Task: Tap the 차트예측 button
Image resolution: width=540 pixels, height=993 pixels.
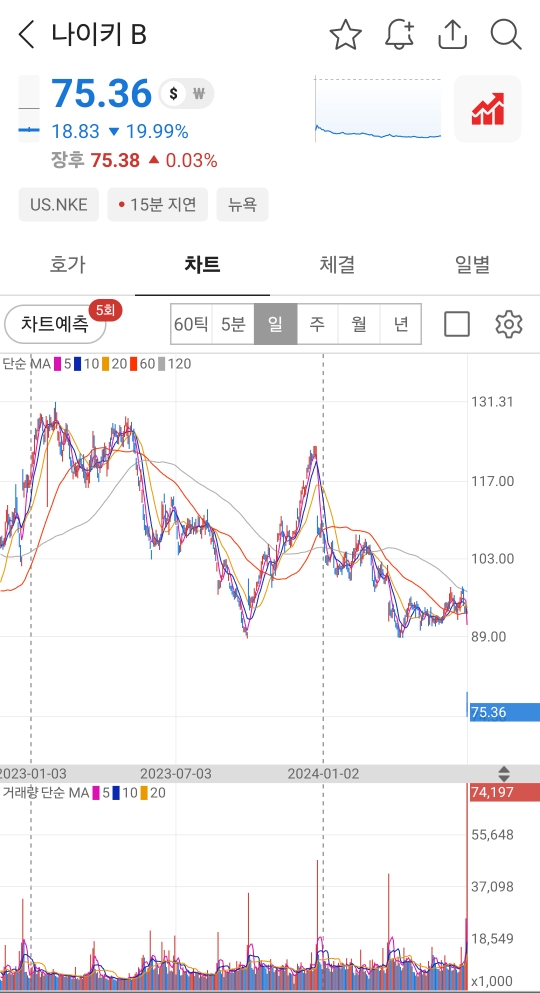Action: pyautogui.click(x=54, y=324)
